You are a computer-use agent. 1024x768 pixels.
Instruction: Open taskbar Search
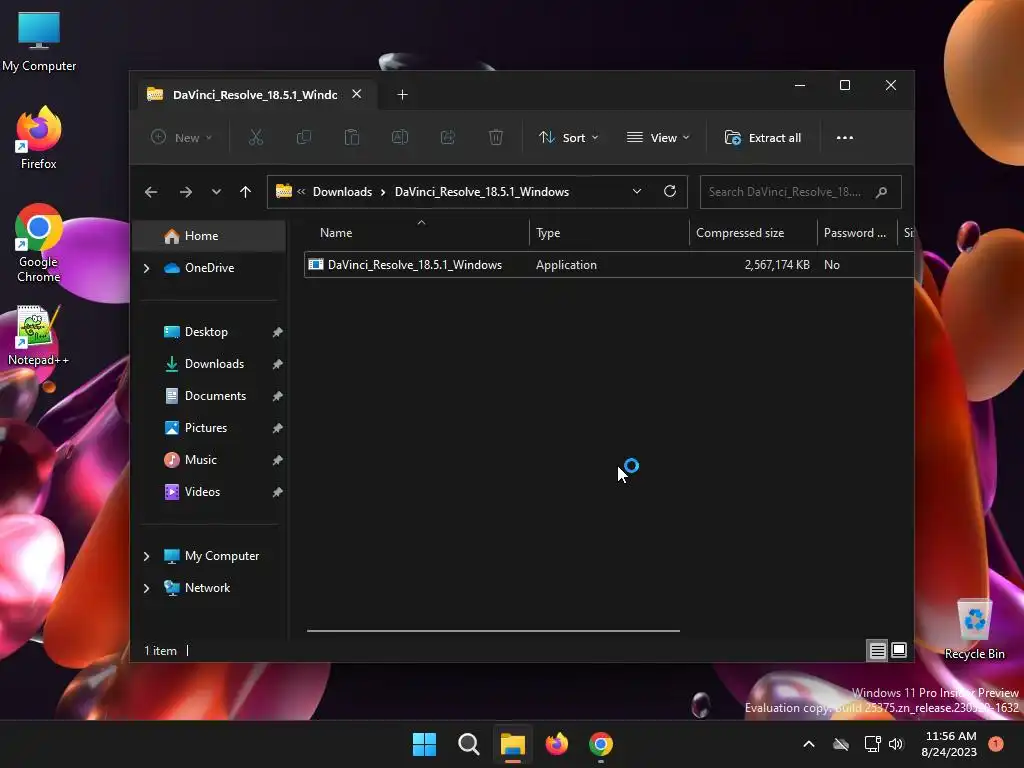tap(468, 744)
